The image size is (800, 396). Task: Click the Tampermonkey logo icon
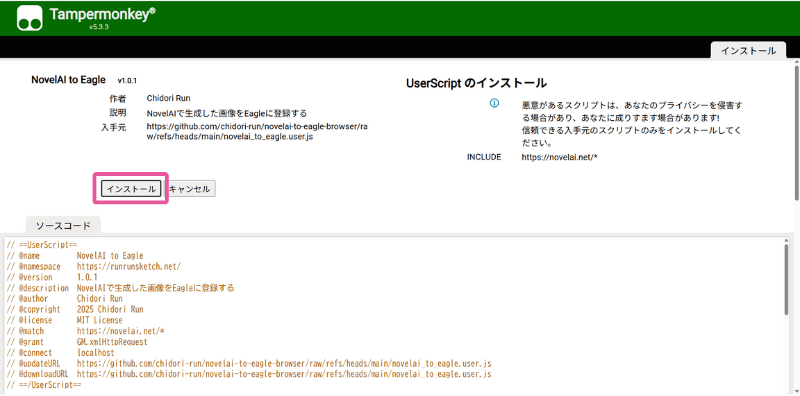pos(29,18)
